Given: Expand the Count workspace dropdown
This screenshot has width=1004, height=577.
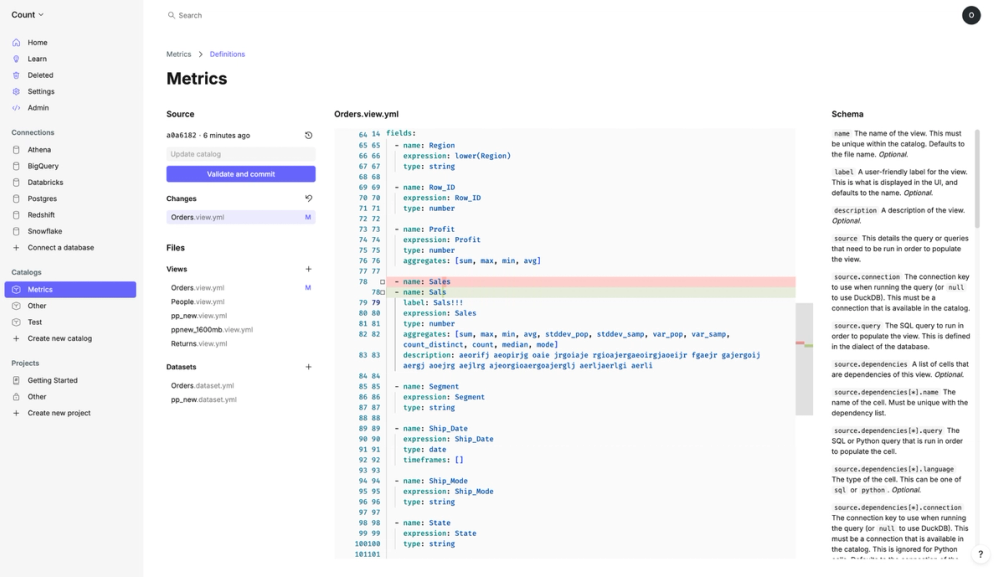Looking at the screenshot, I should pyautogui.click(x=28, y=15).
